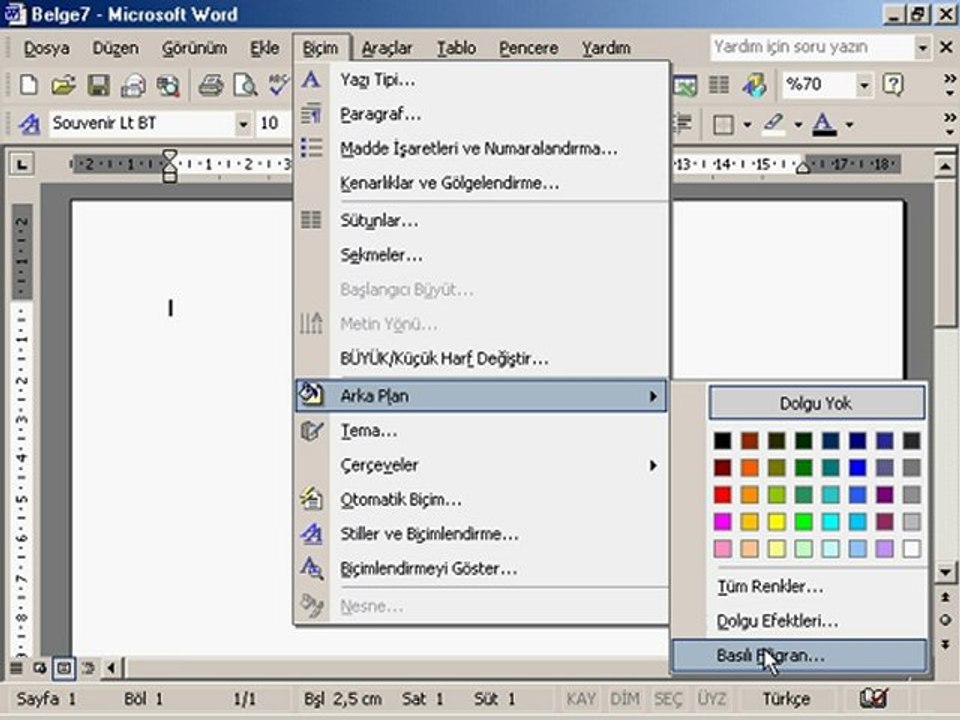
Task: Choose Yazı Tipi from Biçim menu
Action: click(481, 80)
